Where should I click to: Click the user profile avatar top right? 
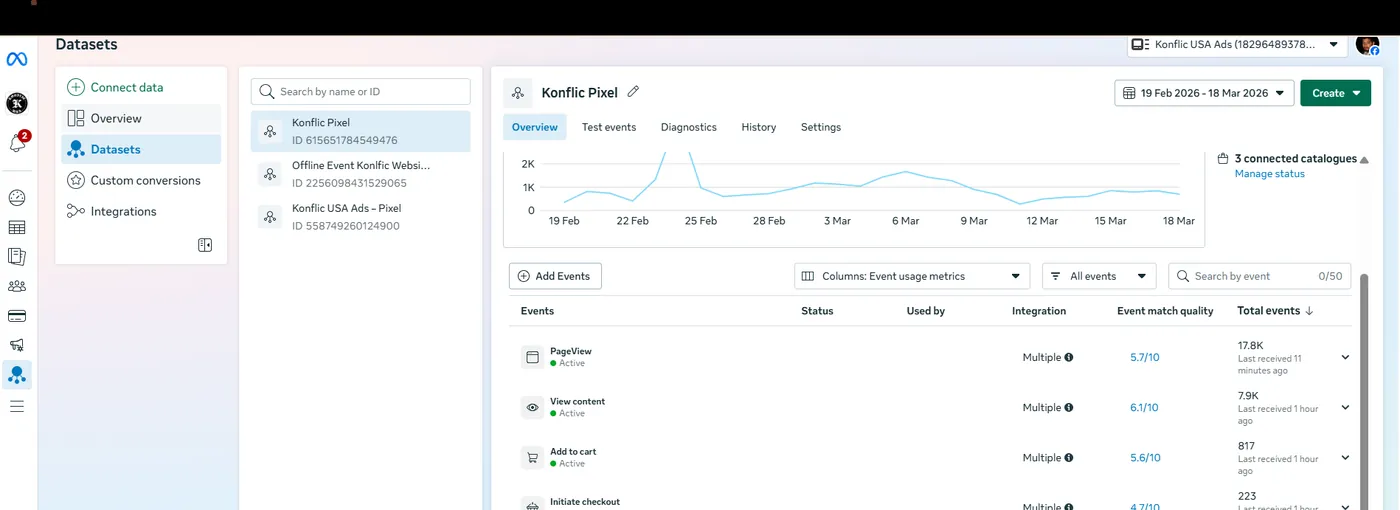point(1367,45)
